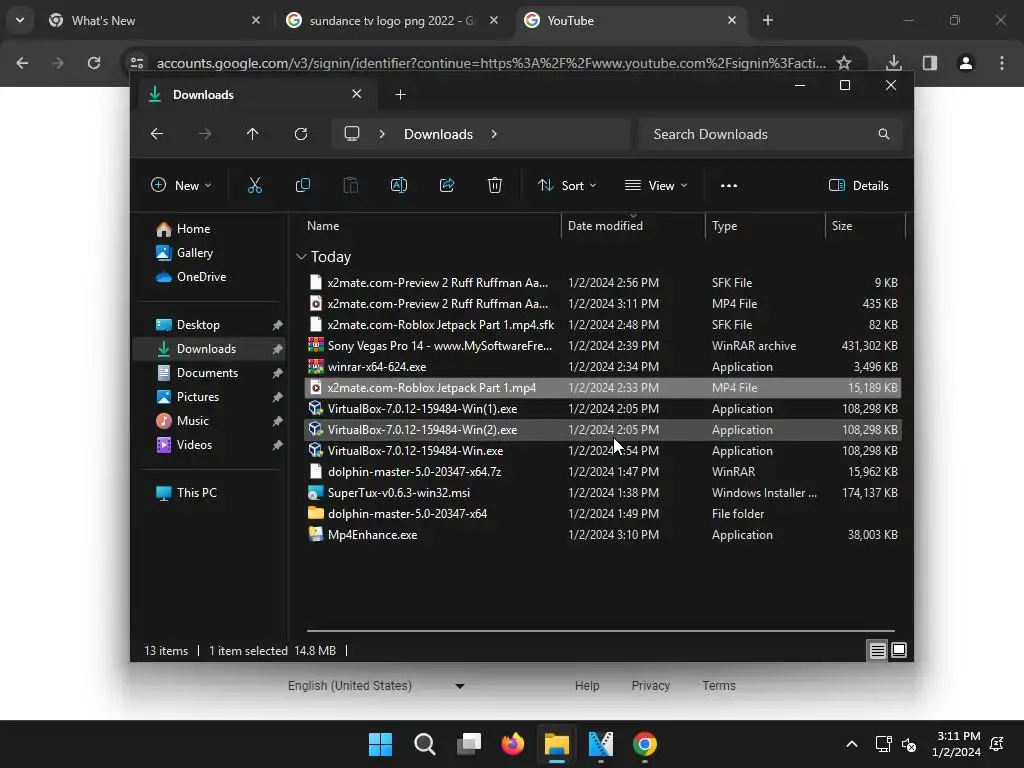
Task: Go back in File Explorer
Action: tap(157, 134)
